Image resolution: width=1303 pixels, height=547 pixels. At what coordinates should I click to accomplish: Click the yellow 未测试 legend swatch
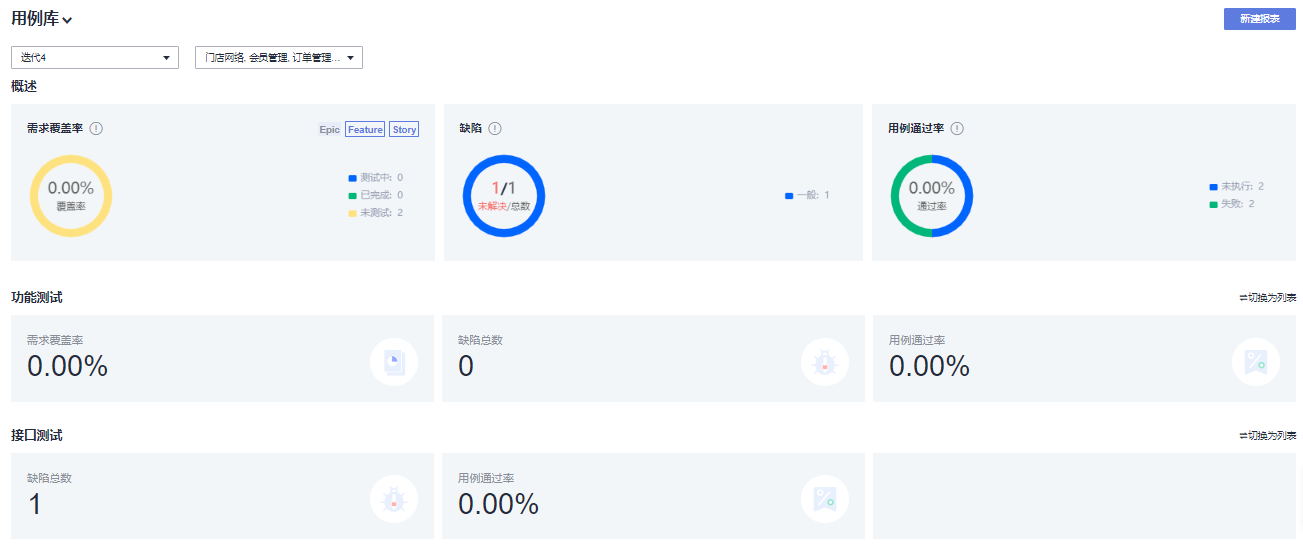pyautogui.click(x=352, y=213)
